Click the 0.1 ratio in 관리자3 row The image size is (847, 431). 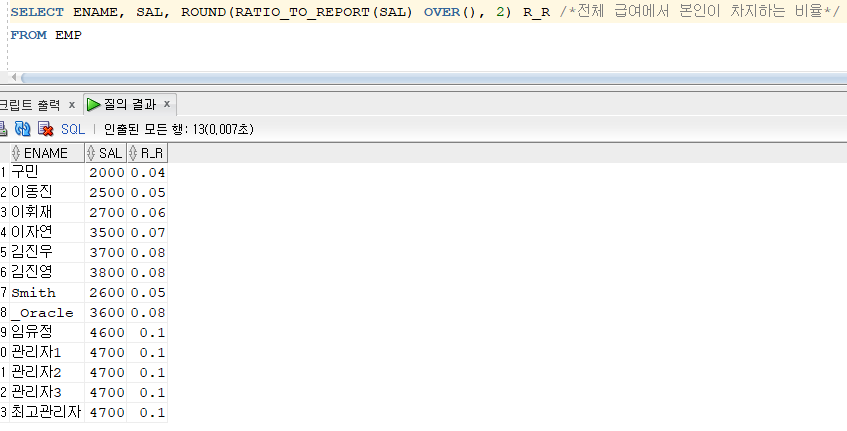tap(152, 393)
